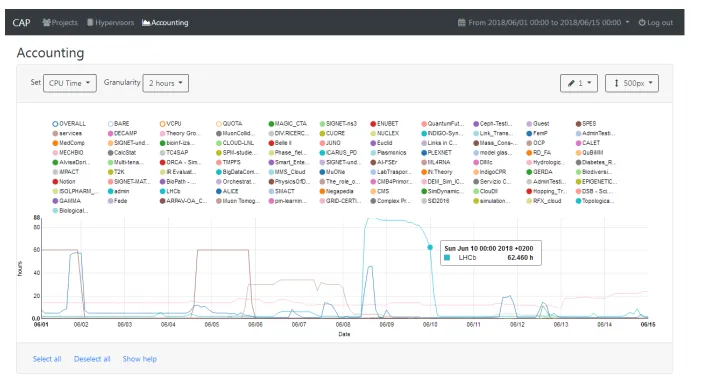Select the Plasmonics legend label
This screenshot has height=378, width=704.
392,153
